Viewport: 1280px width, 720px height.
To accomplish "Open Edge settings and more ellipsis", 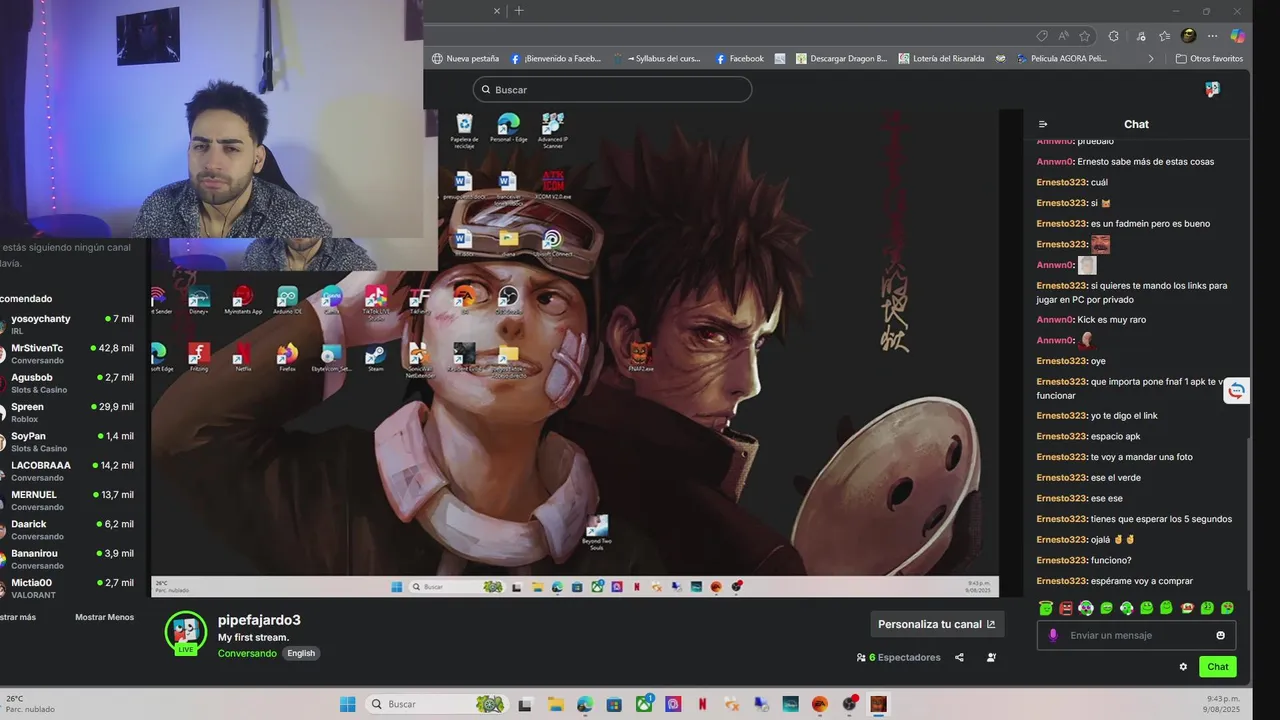I will (x=1213, y=36).
